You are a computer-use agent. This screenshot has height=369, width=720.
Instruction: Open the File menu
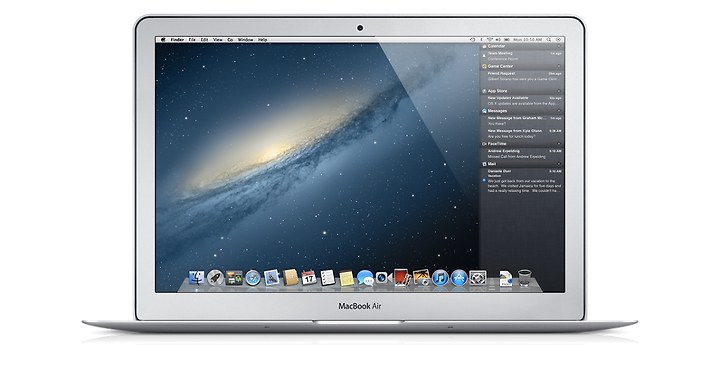coord(192,40)
